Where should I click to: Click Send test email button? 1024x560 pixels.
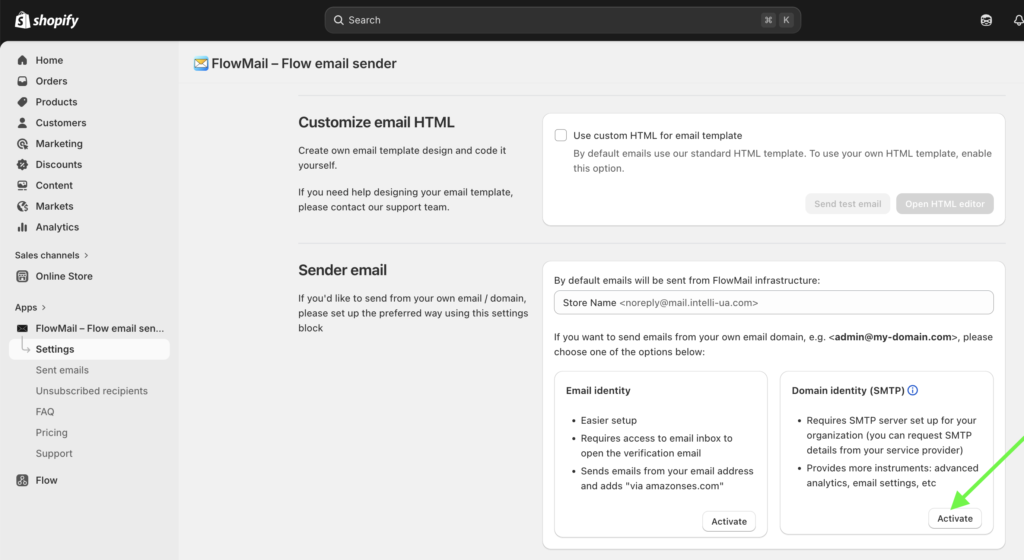tap(847, 204)
